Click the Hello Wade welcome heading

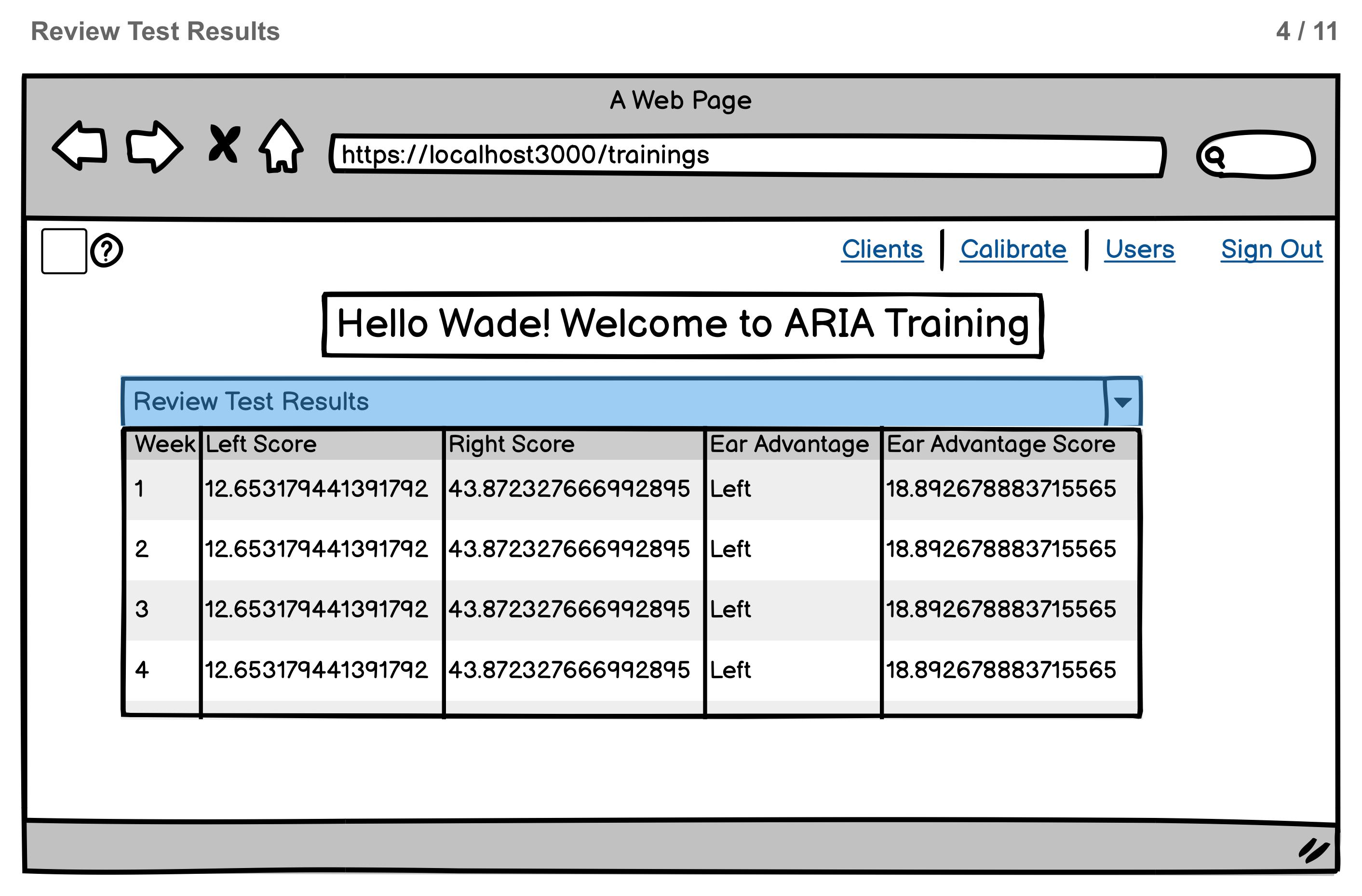682,324
